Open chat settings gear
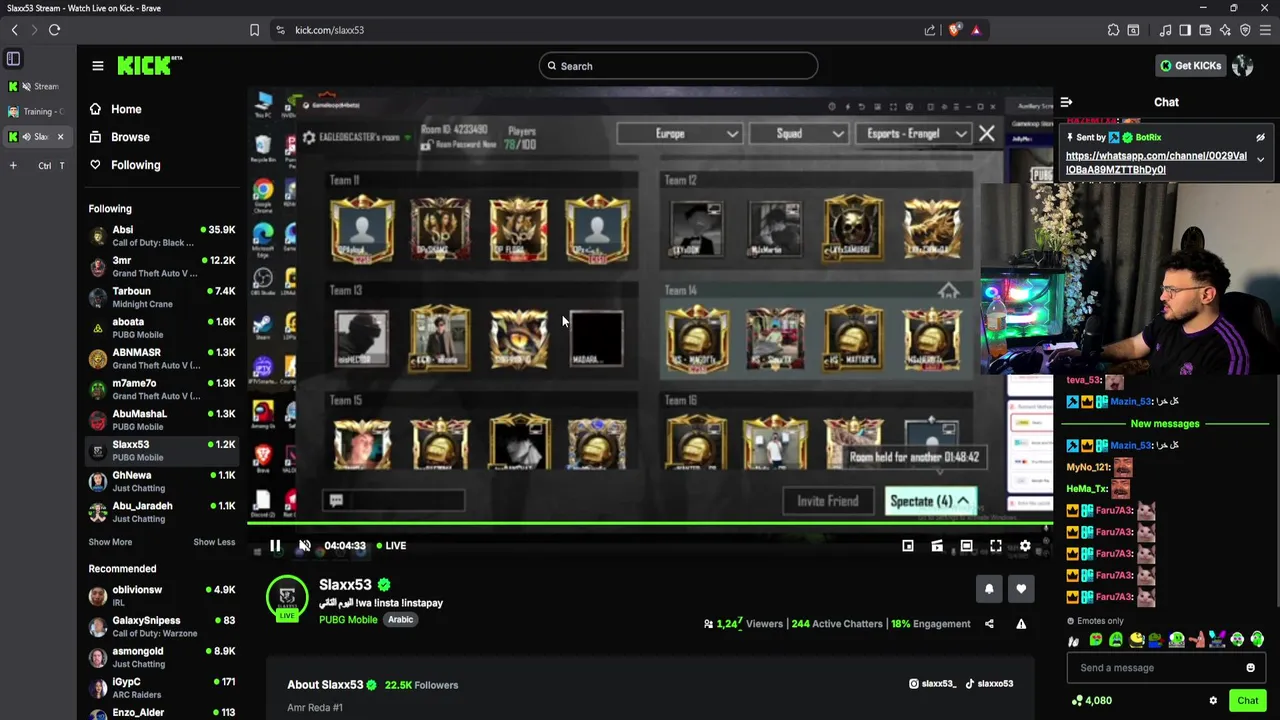Viewport: 1280px width, 720px height. 1213,701
